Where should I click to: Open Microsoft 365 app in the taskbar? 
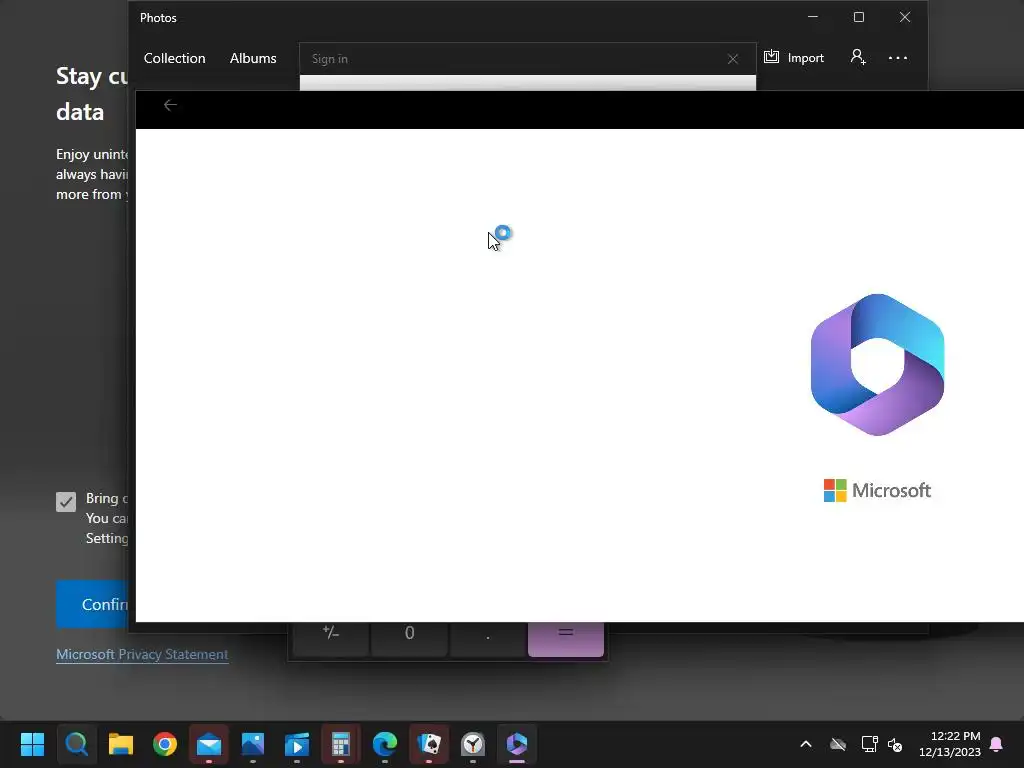(517, 744)
